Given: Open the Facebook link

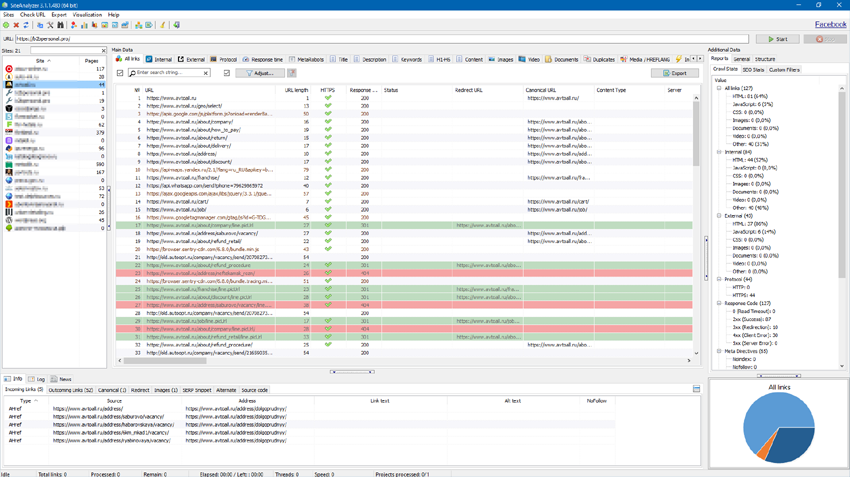Looking at the screenshot, I should (x=830, y=24).
